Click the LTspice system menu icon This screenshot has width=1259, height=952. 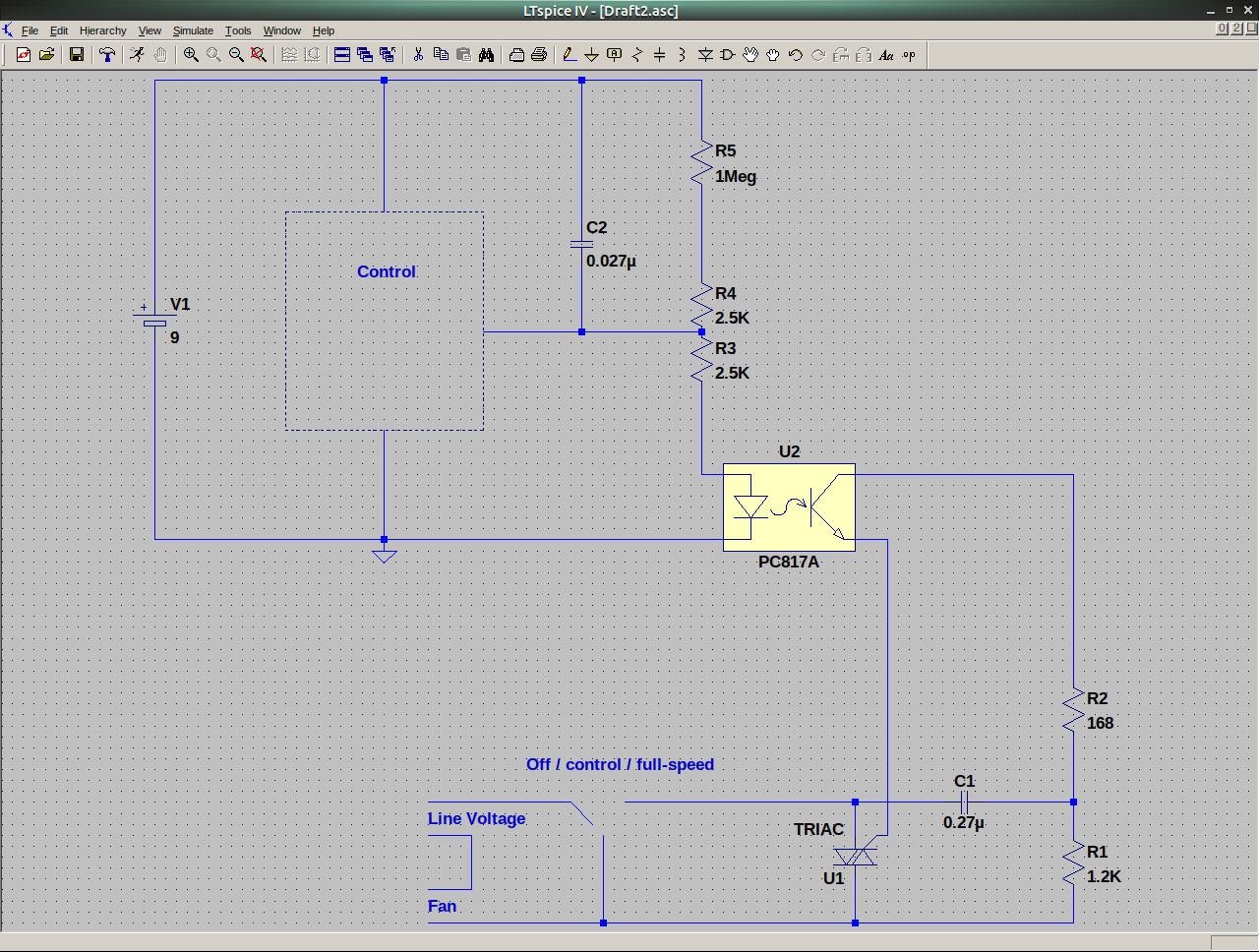[8, 30]
